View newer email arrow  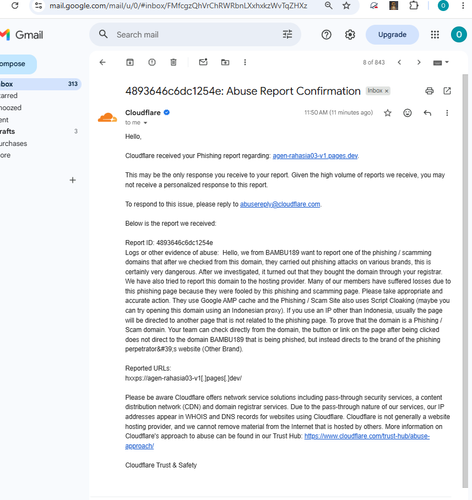(x=399, y=62)
